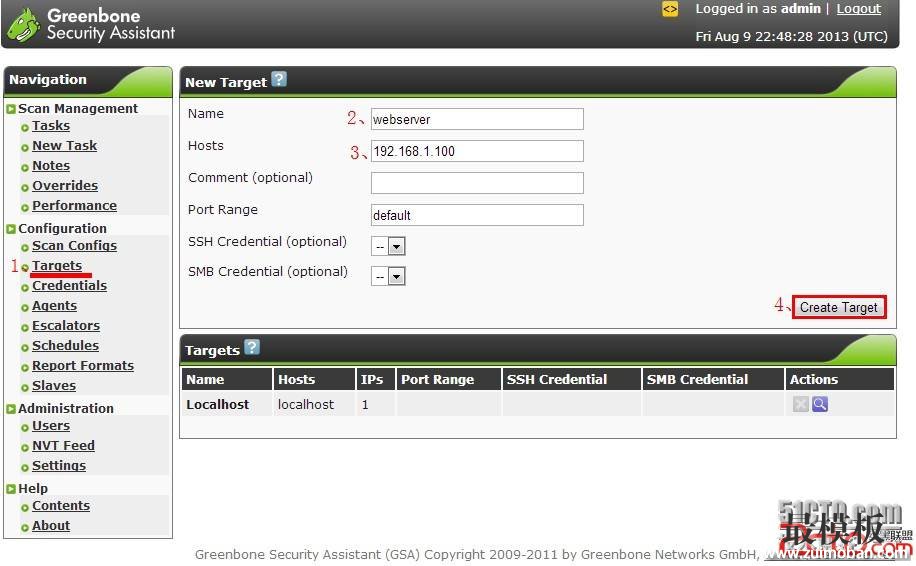Click the date and time display
The image size is (916, 566).
coord(792,36)
